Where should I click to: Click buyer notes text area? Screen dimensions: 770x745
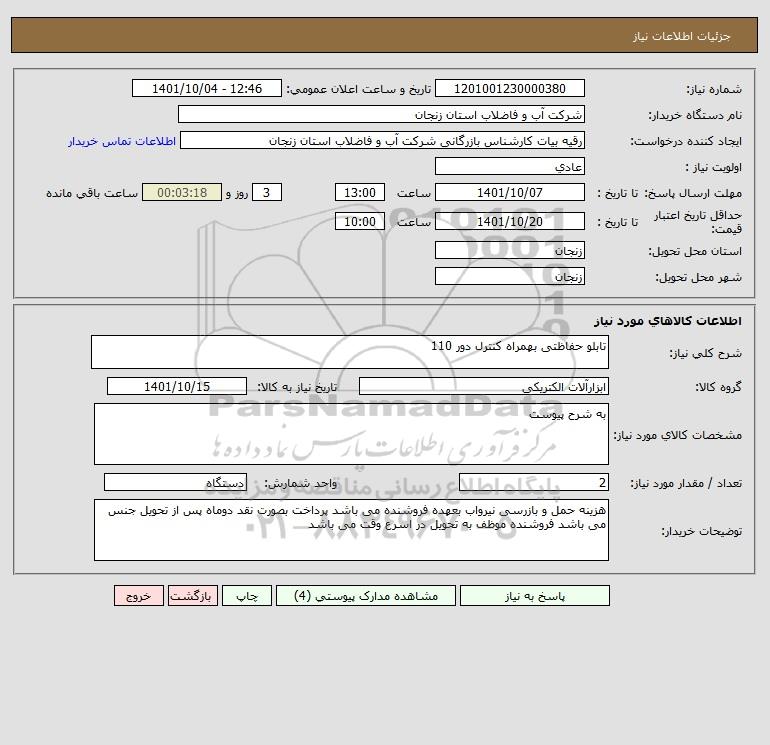[x=351, y=530]
